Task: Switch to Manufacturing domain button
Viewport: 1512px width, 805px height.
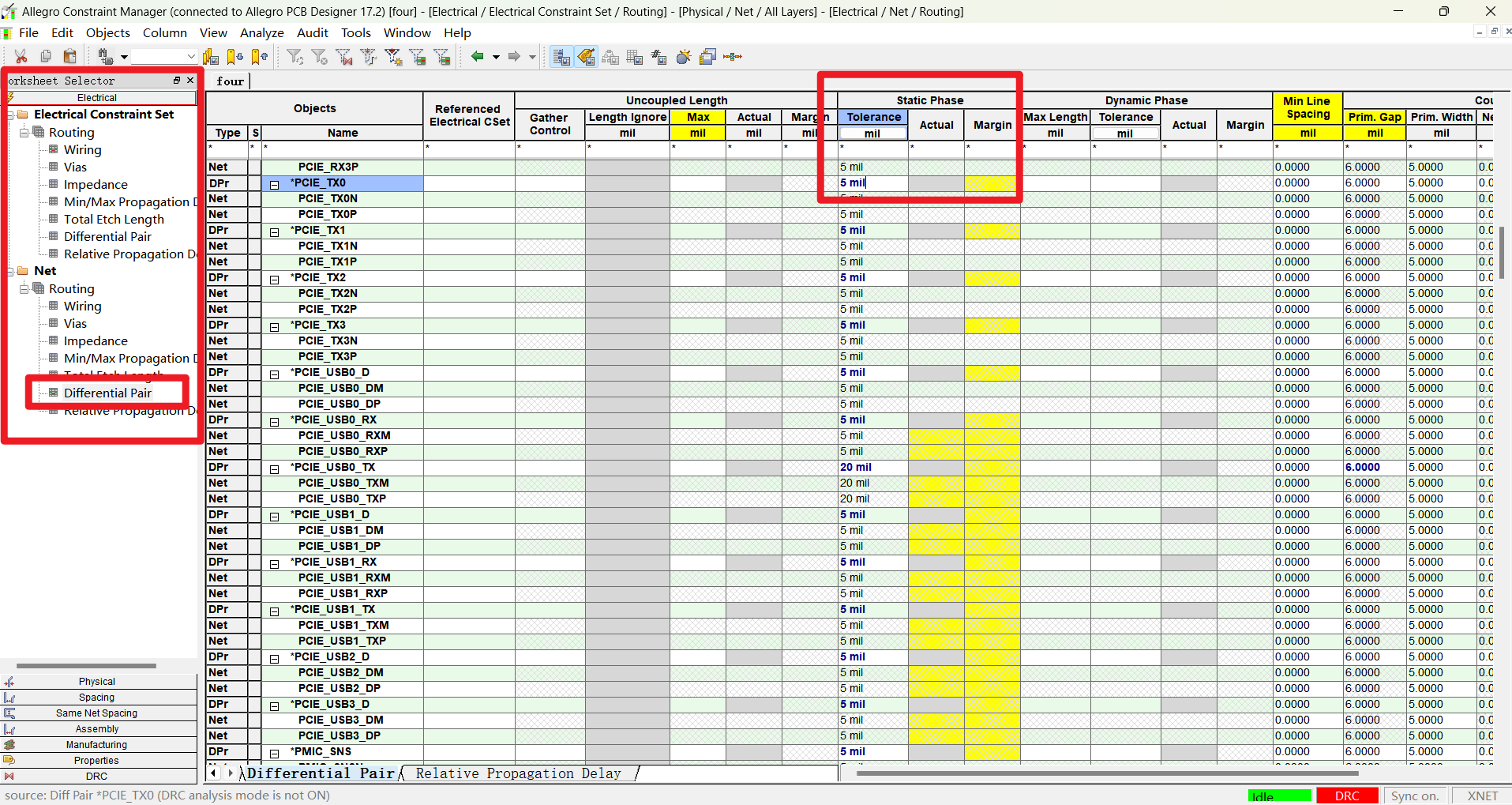Action: pyautogui.click(x=97, y=744)
